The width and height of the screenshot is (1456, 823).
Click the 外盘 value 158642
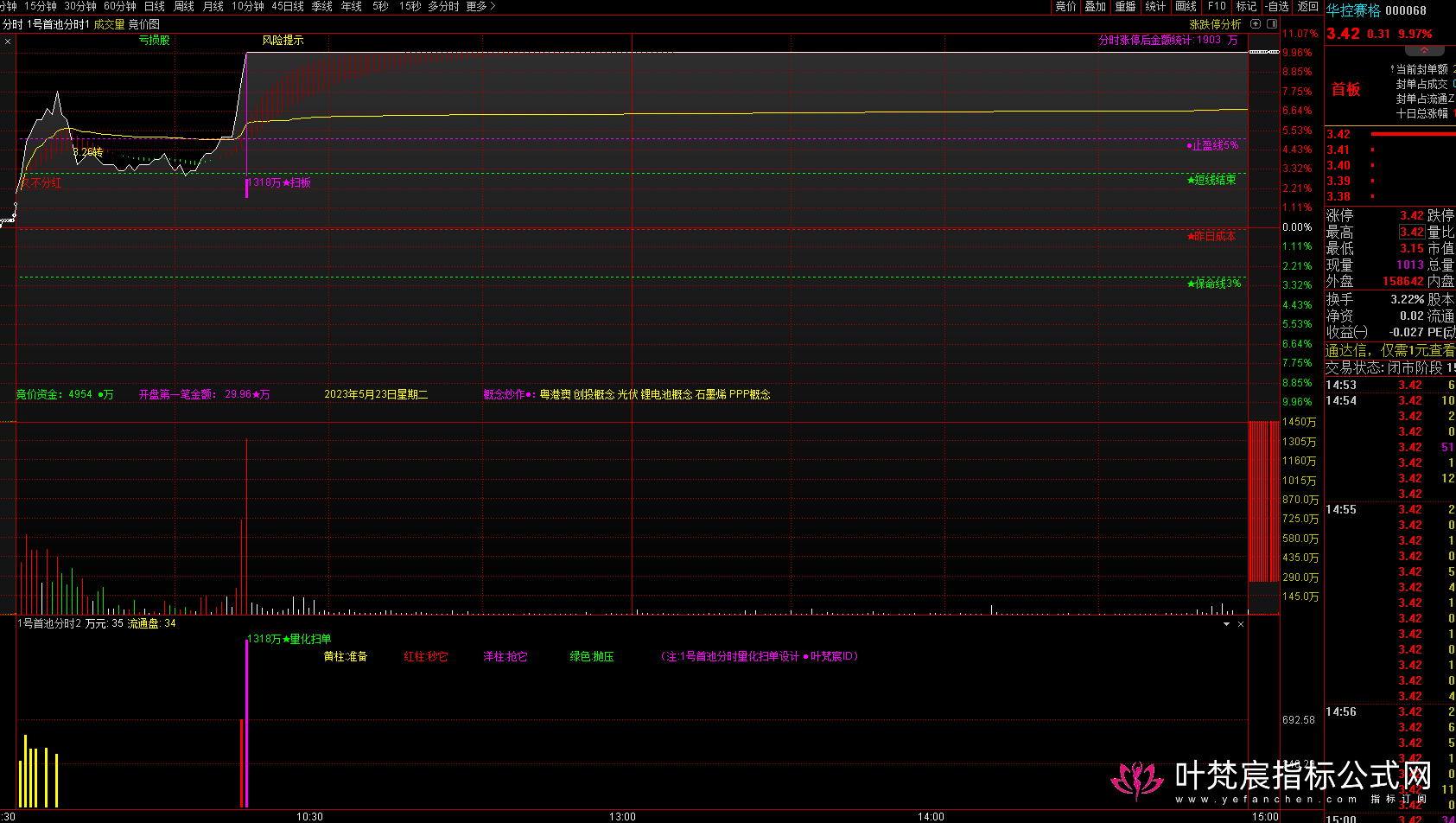tap(1403, 281)
